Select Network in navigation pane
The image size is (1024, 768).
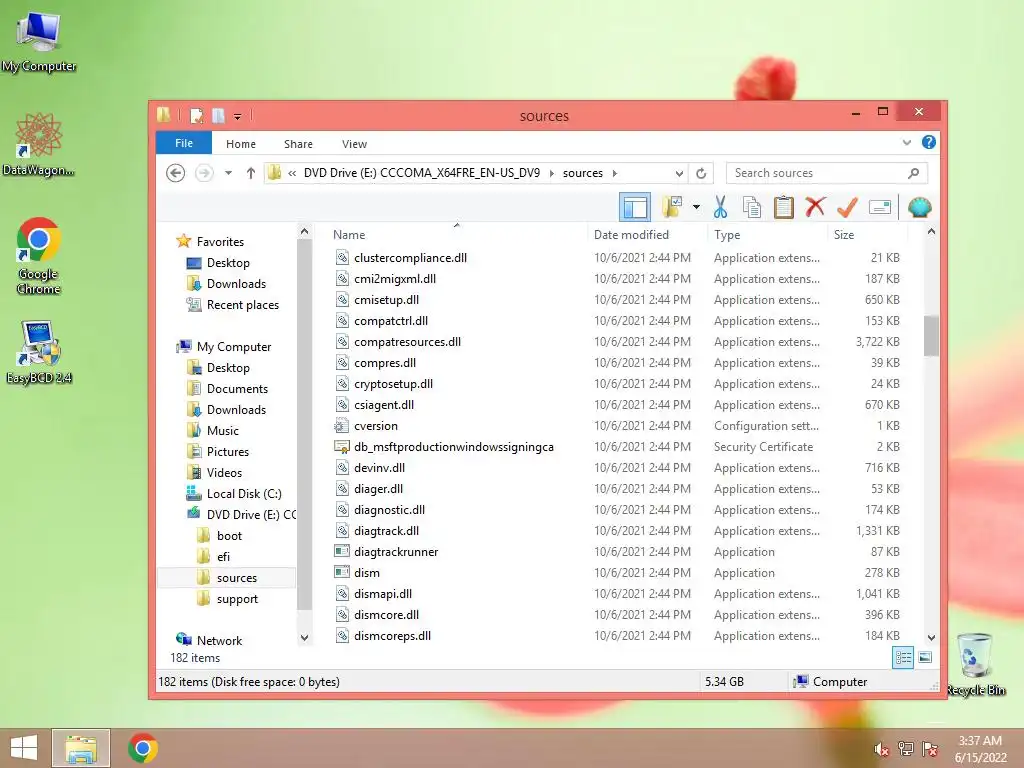219,641
